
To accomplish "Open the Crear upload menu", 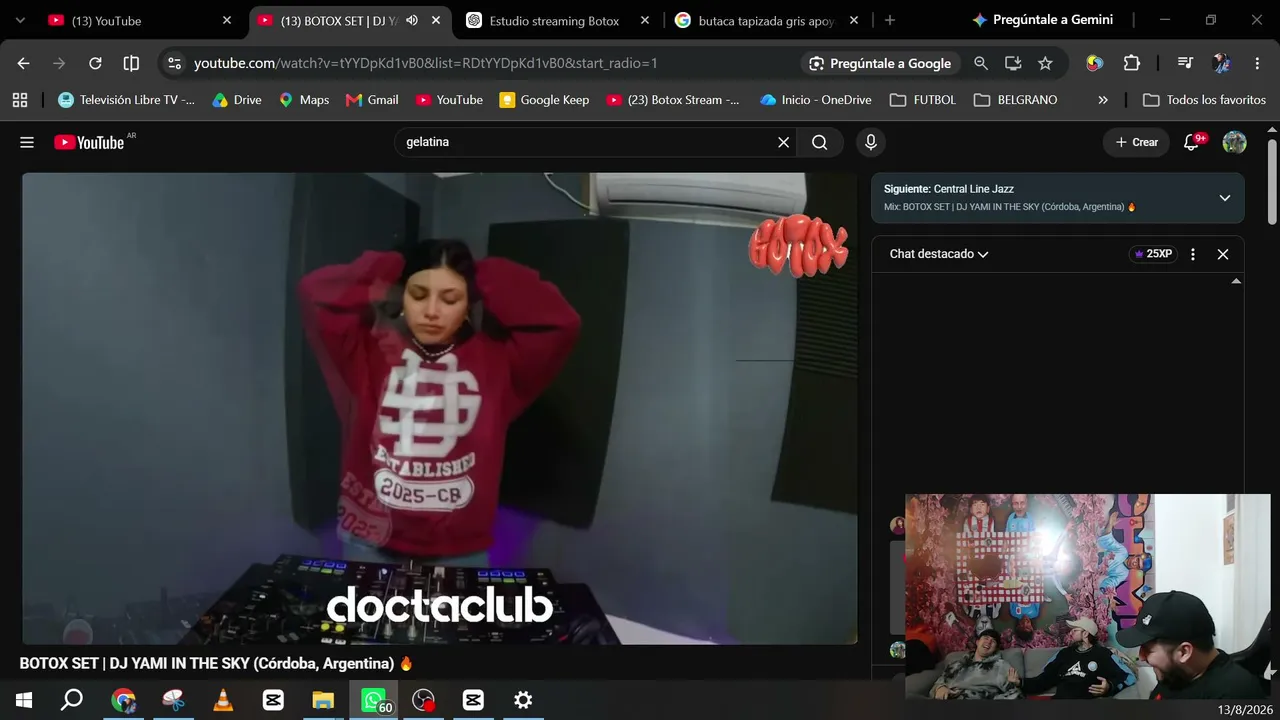I will click(x=1136, y=142).
